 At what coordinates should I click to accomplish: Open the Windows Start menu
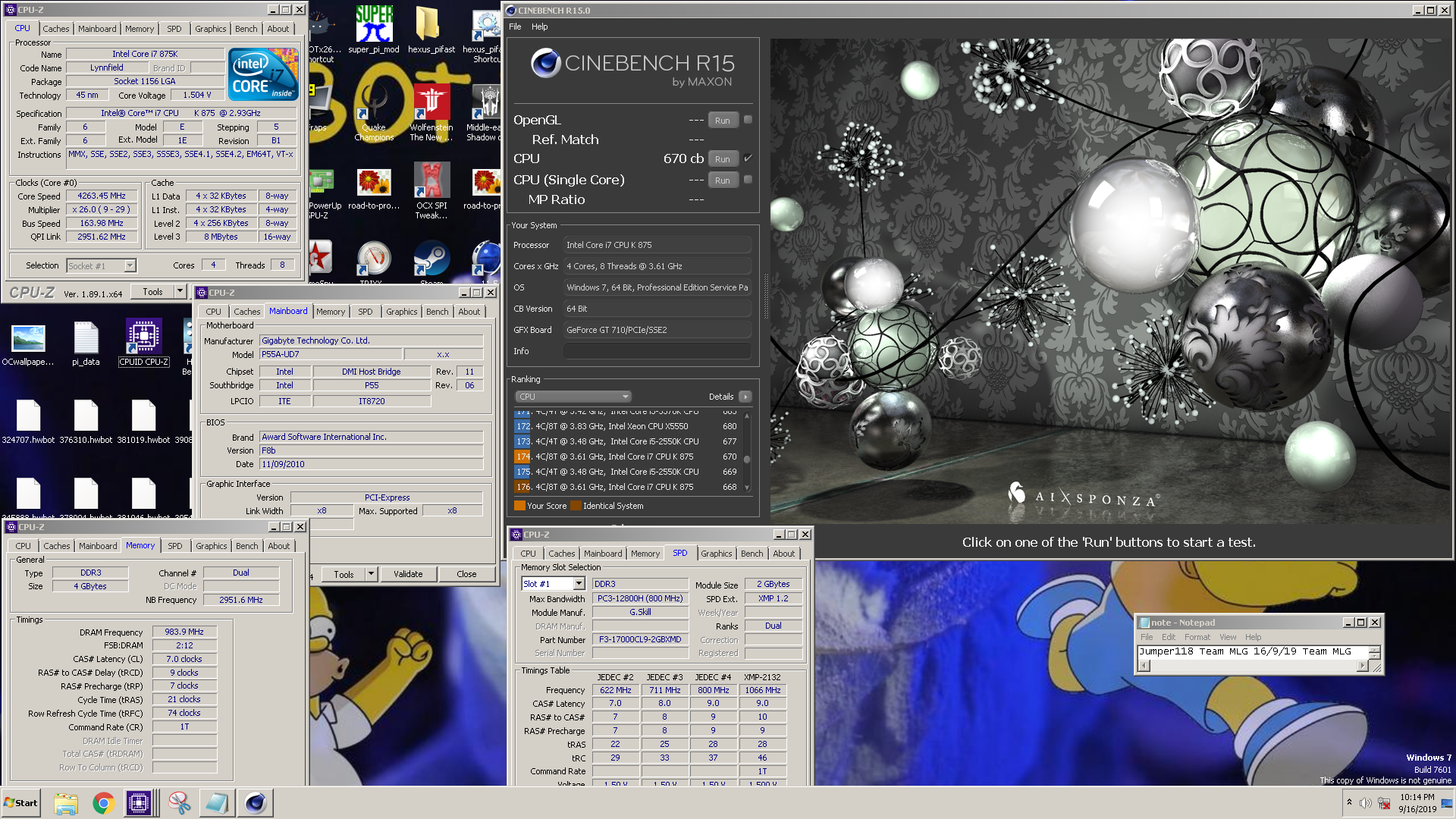coord(20,803)
